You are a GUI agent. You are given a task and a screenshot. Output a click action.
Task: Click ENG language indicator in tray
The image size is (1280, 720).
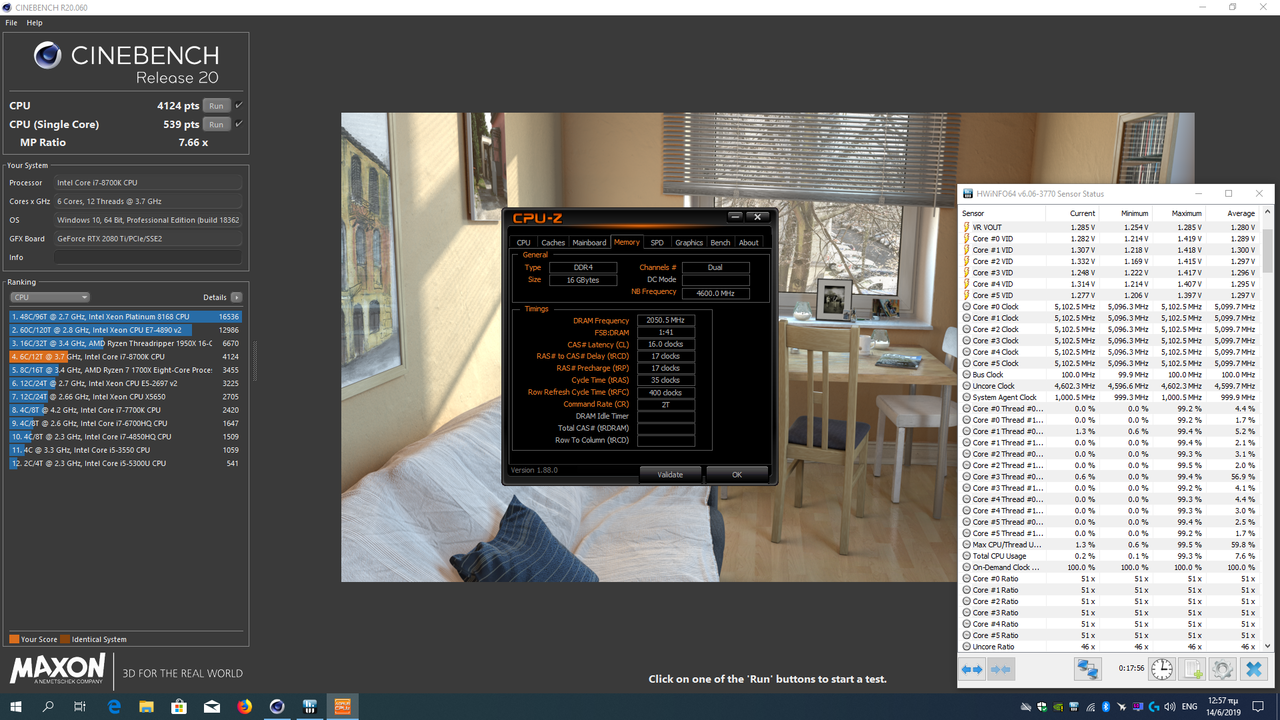[1189, 707]
